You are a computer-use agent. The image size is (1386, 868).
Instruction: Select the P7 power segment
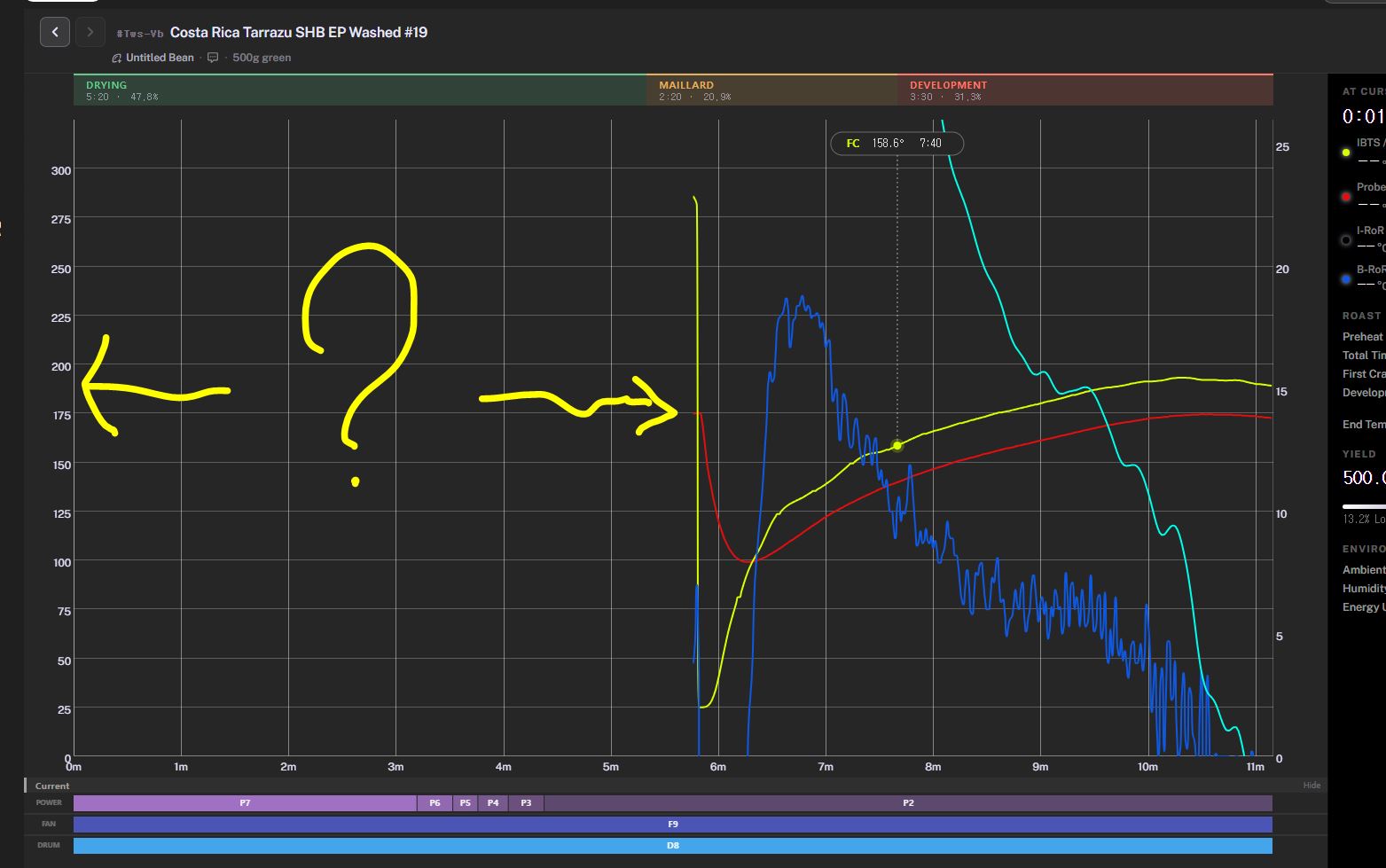click(245, 803)
